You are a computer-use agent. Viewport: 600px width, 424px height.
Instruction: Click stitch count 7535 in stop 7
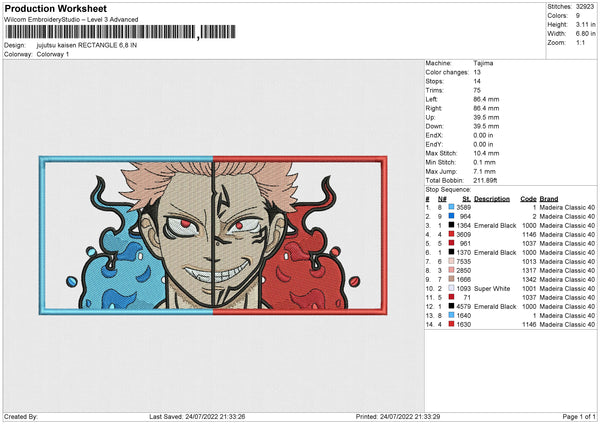pyautogui.click(x=464, y=261)
